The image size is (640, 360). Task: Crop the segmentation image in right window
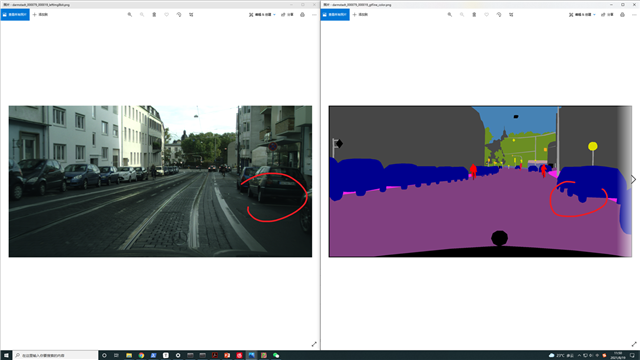[x=511, y=15]
